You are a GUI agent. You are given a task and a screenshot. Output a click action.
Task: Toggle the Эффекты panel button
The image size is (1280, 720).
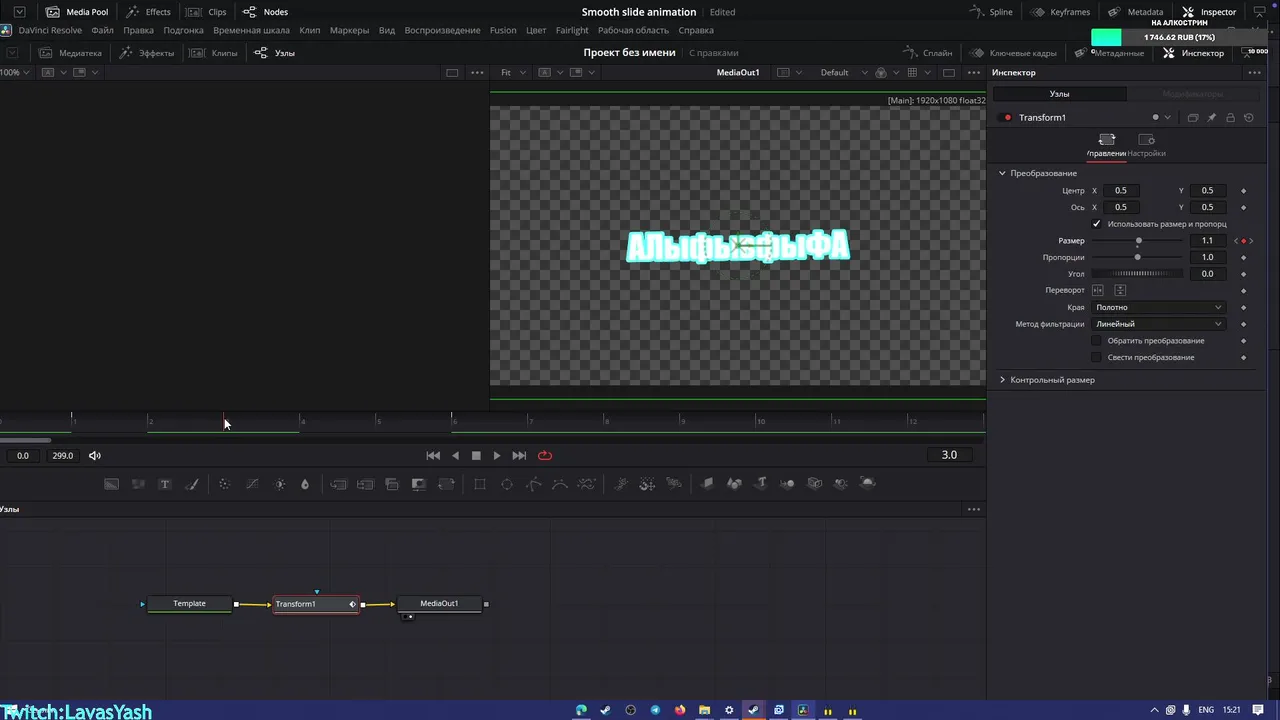(x=147, y=53)
